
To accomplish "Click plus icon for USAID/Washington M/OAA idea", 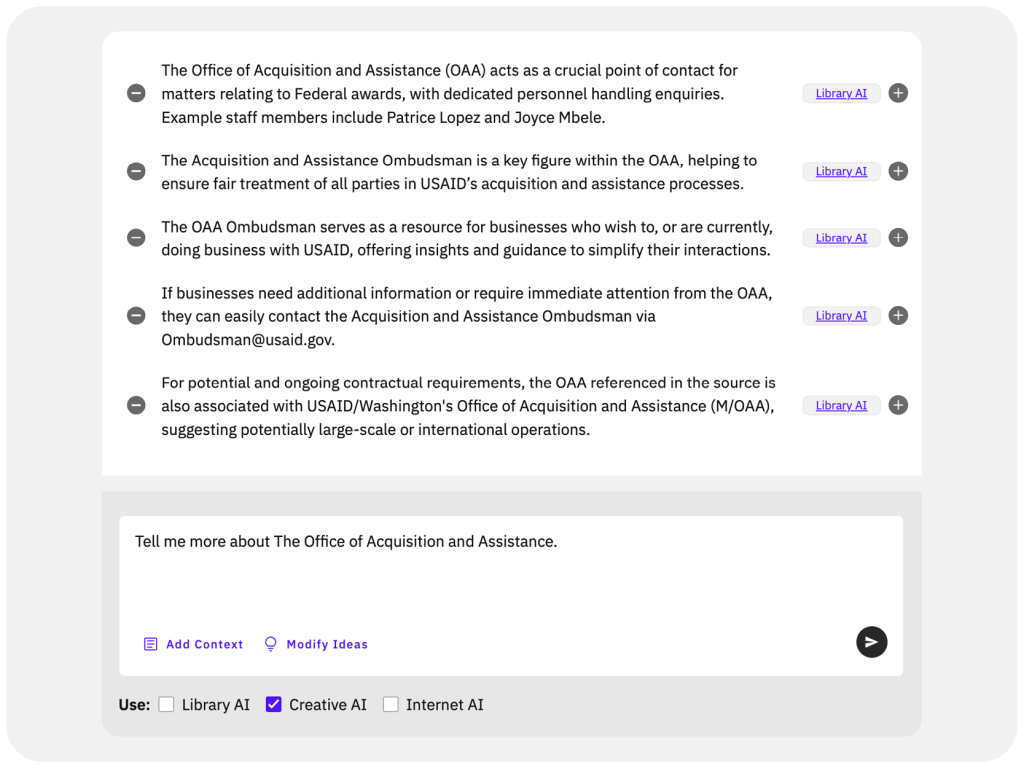I will coord(898,406).
